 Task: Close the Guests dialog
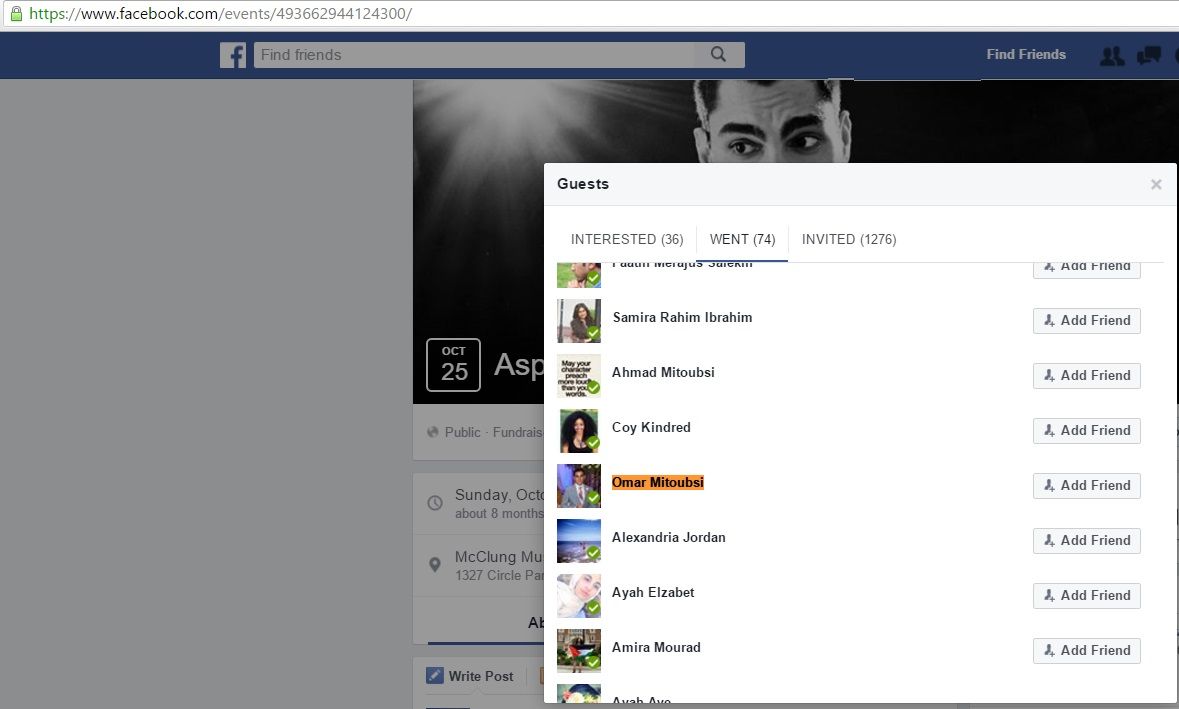tap(1155, 184)
